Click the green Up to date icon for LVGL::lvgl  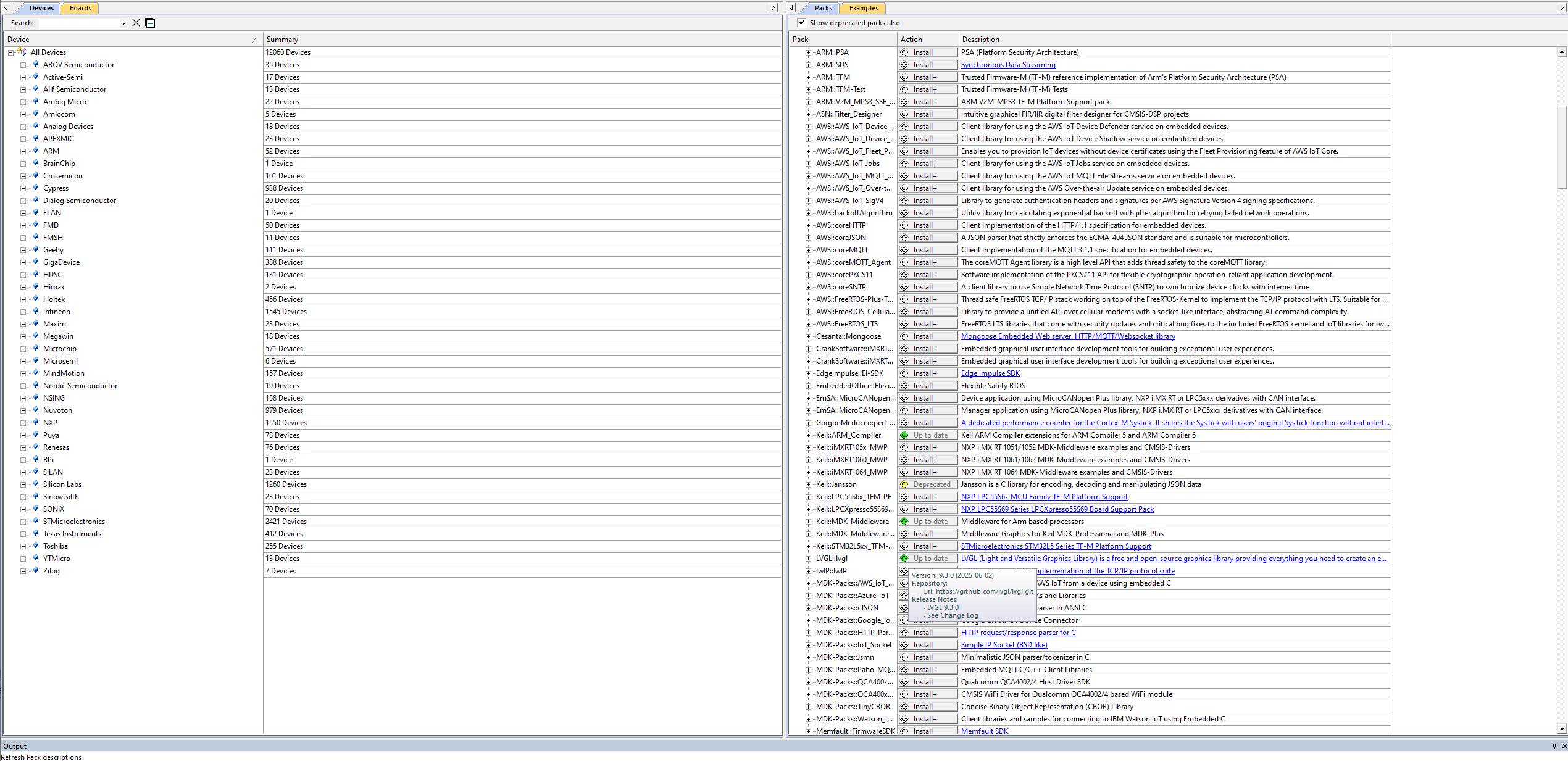pyautogui.click(x=904, y=559)
